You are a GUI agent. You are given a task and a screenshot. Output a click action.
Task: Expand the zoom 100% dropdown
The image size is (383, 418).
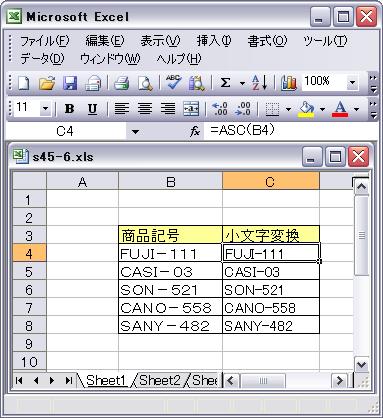click(352, 82)
